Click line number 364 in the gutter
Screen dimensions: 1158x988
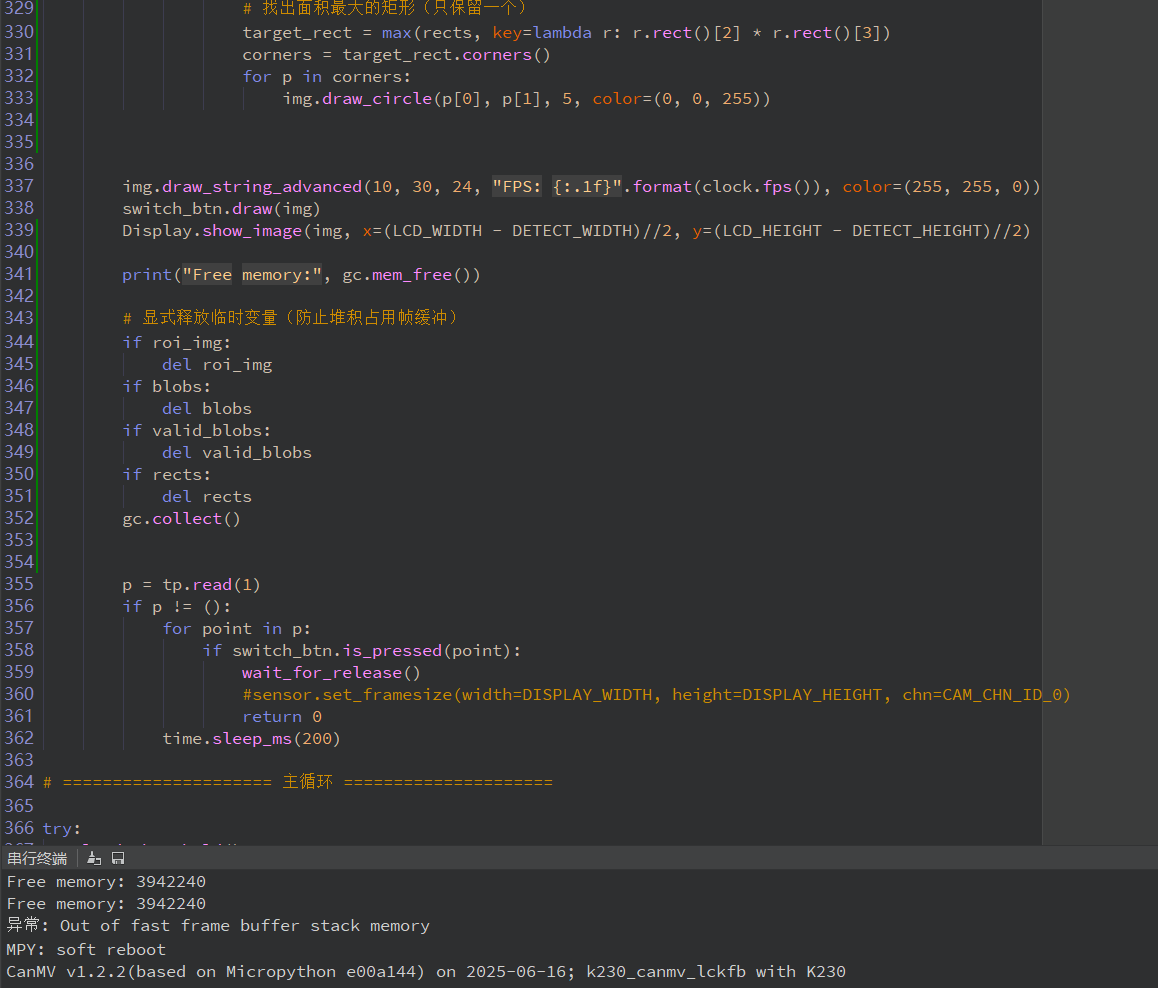pyautogui.click(x=19, y=782)
